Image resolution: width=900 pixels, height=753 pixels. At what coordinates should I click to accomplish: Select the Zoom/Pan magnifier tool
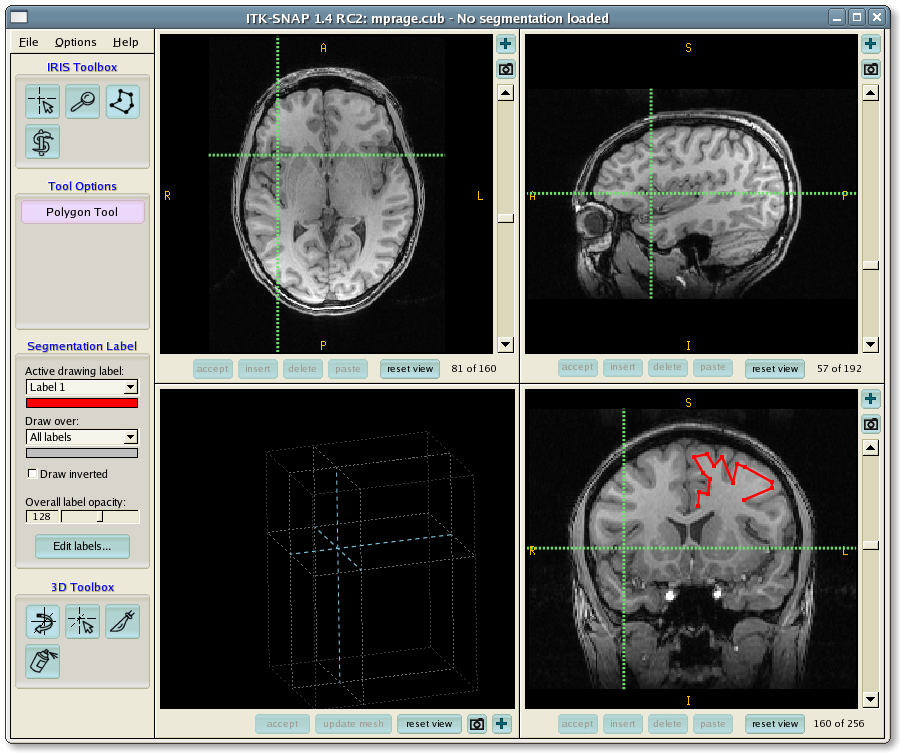tap(82, 102)
